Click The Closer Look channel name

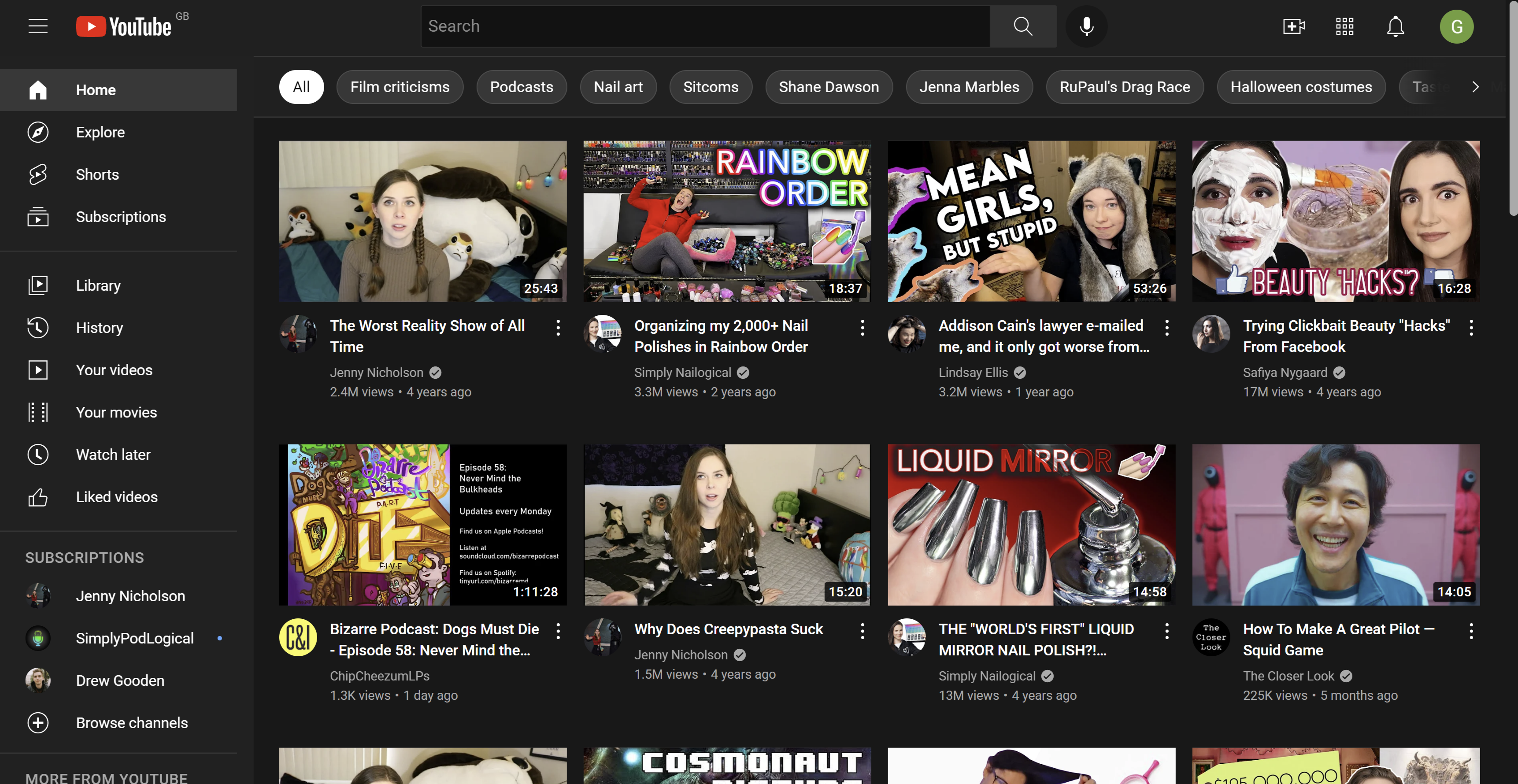(1288, 676)
